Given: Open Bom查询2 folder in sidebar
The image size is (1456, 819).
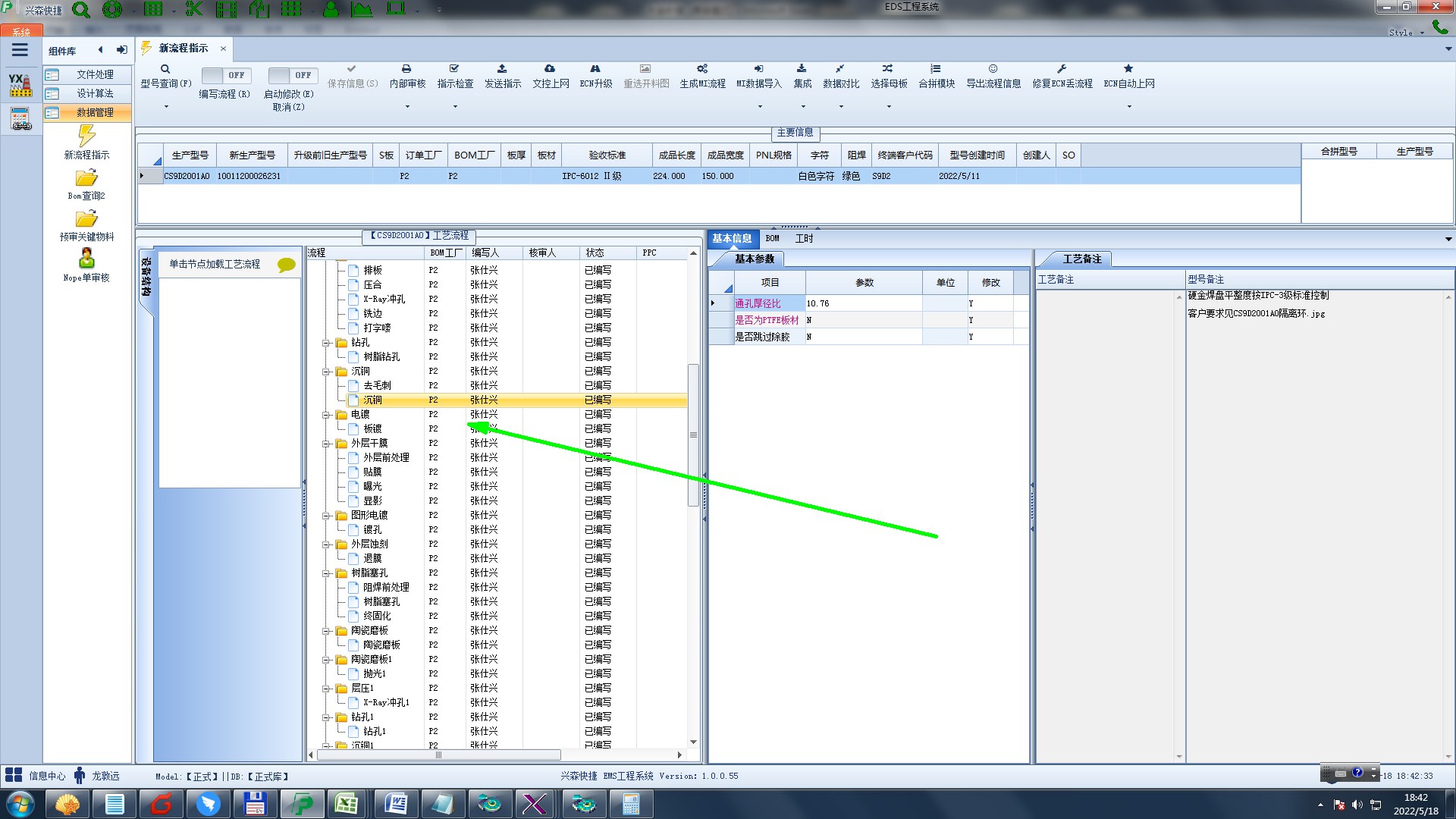Looking at the screenshot, I should click(x=86, y=178).
